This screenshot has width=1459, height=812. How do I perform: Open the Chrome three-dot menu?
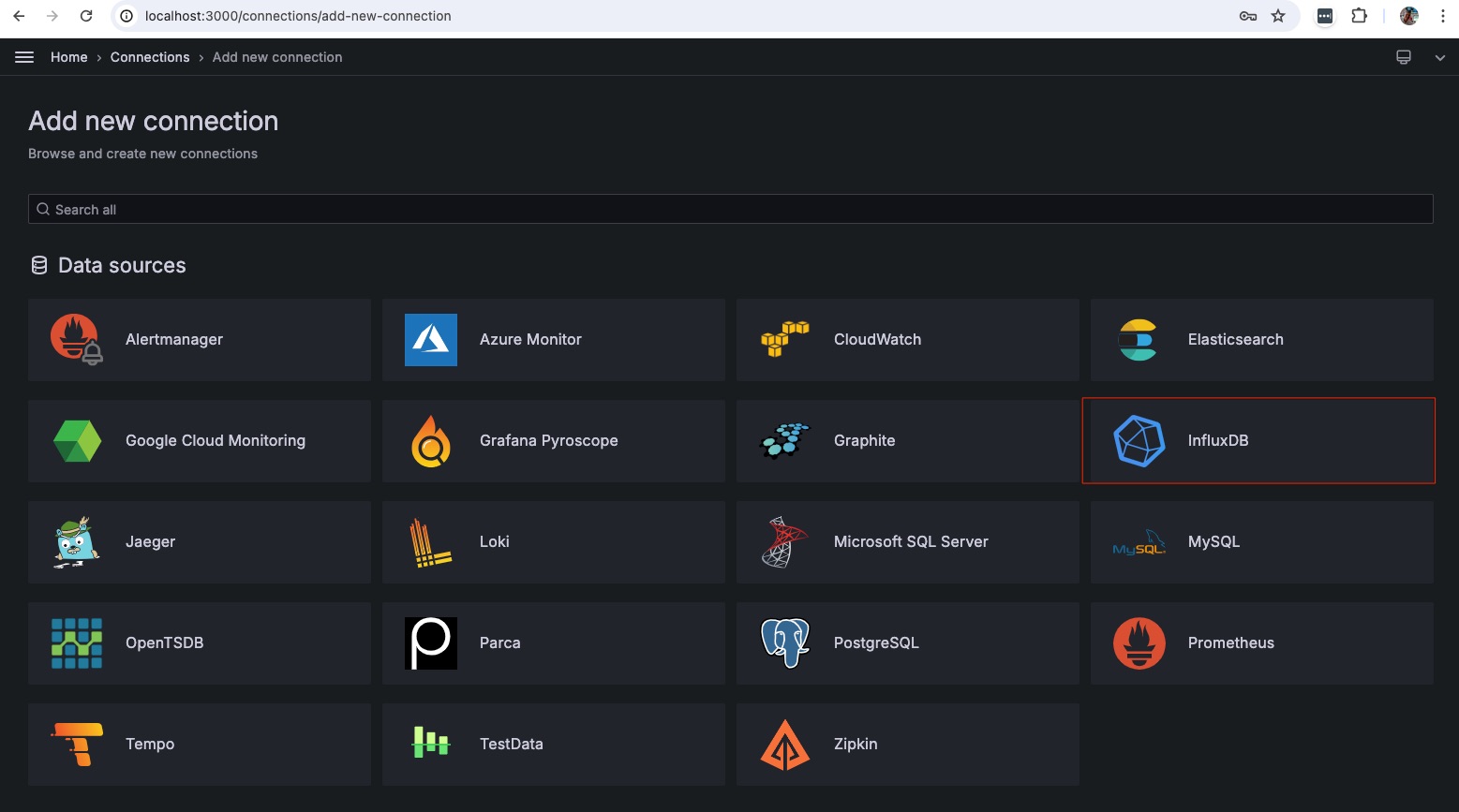(1442, 16)
